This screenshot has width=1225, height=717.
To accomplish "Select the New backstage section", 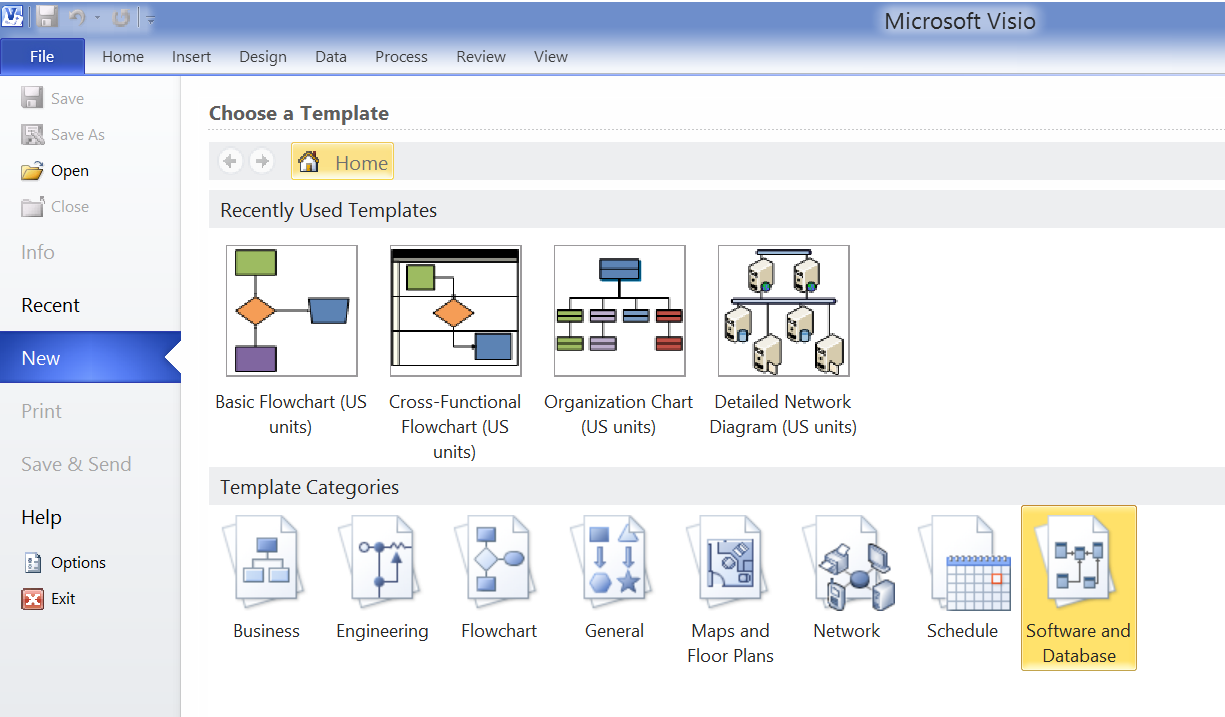I will click(x=90, y=358).
